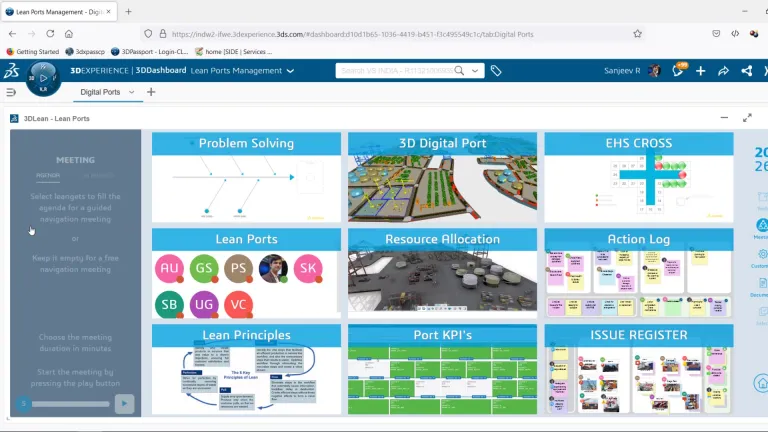The width and height of the screenshot is (768, 432).
Task: Open a new browser tab
Action: 128,11
